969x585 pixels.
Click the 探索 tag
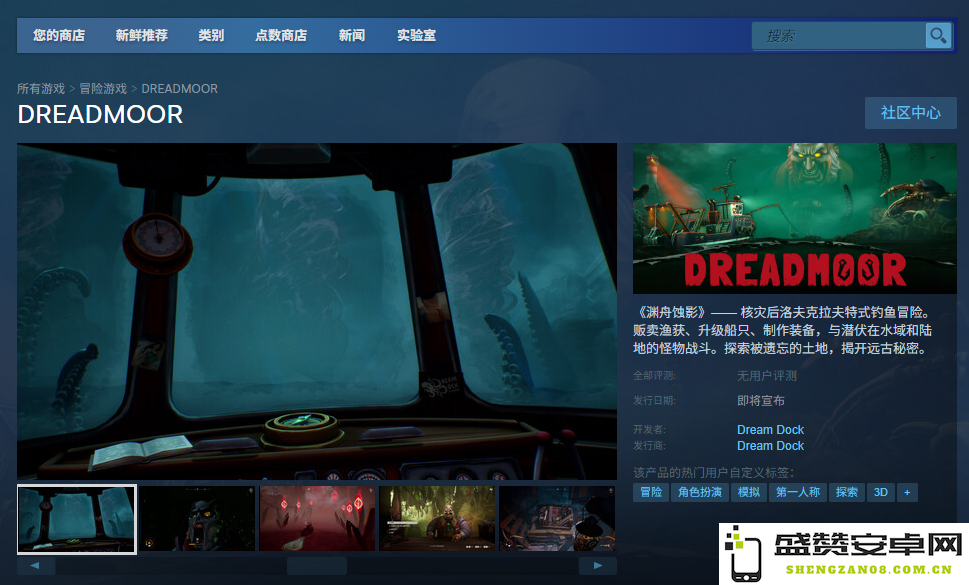coord(847,492)
